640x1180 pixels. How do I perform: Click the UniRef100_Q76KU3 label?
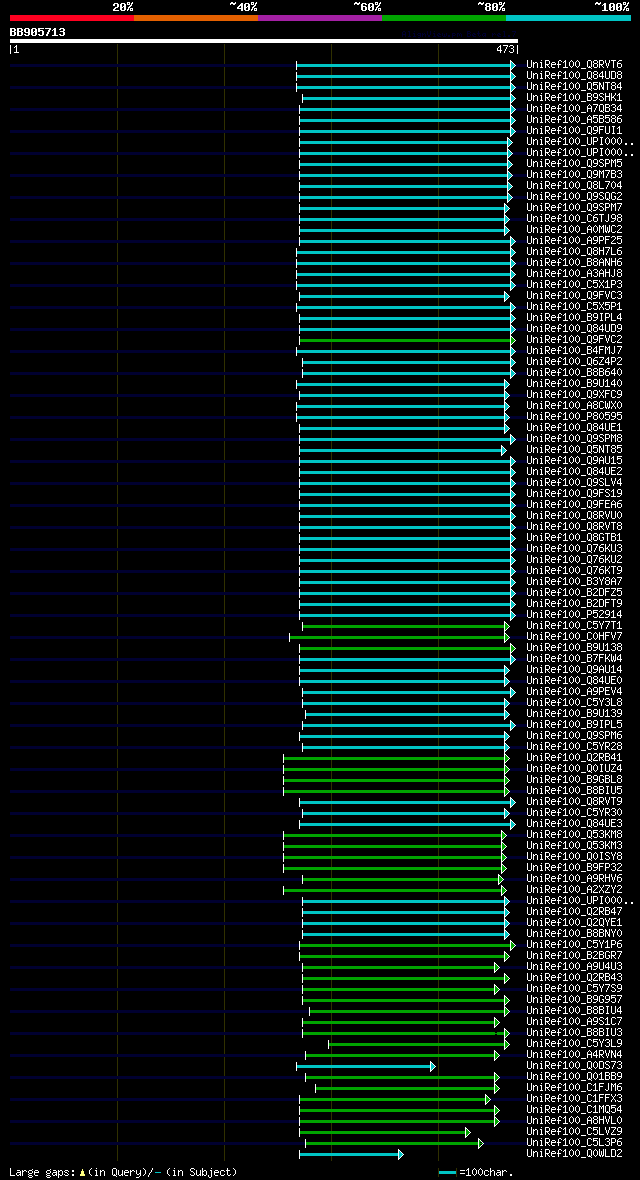pos(574,549)
